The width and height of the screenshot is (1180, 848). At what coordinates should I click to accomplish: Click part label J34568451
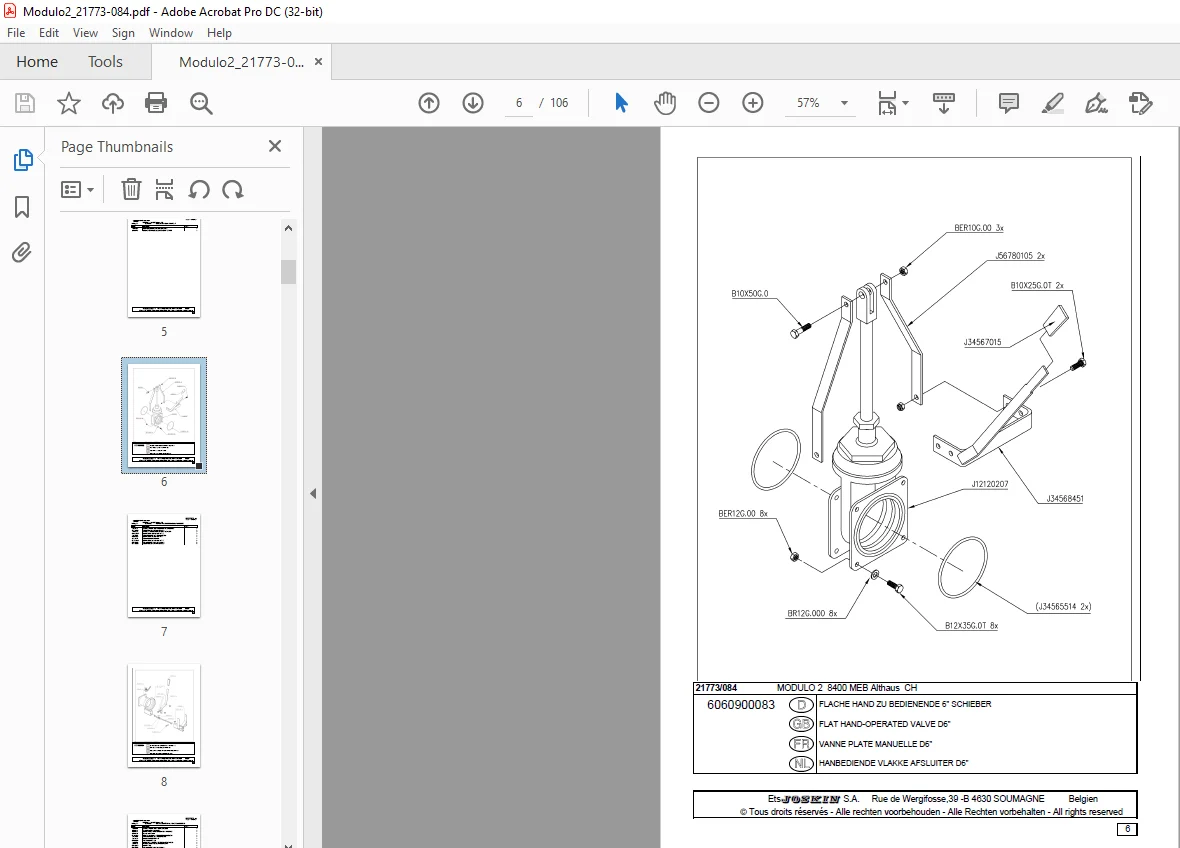[x=1064, y=499]
